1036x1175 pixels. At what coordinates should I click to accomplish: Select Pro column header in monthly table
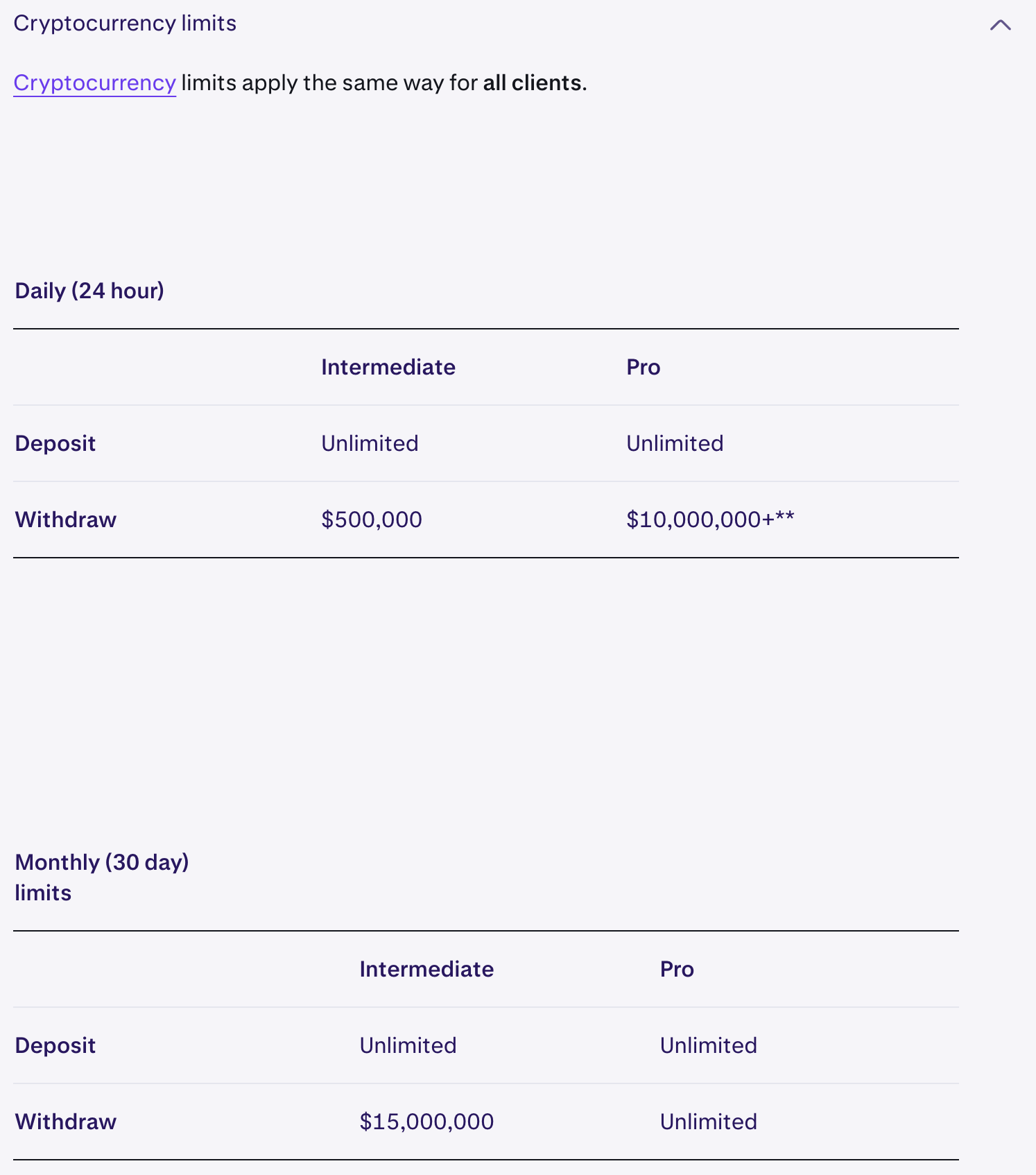[677, 969]
